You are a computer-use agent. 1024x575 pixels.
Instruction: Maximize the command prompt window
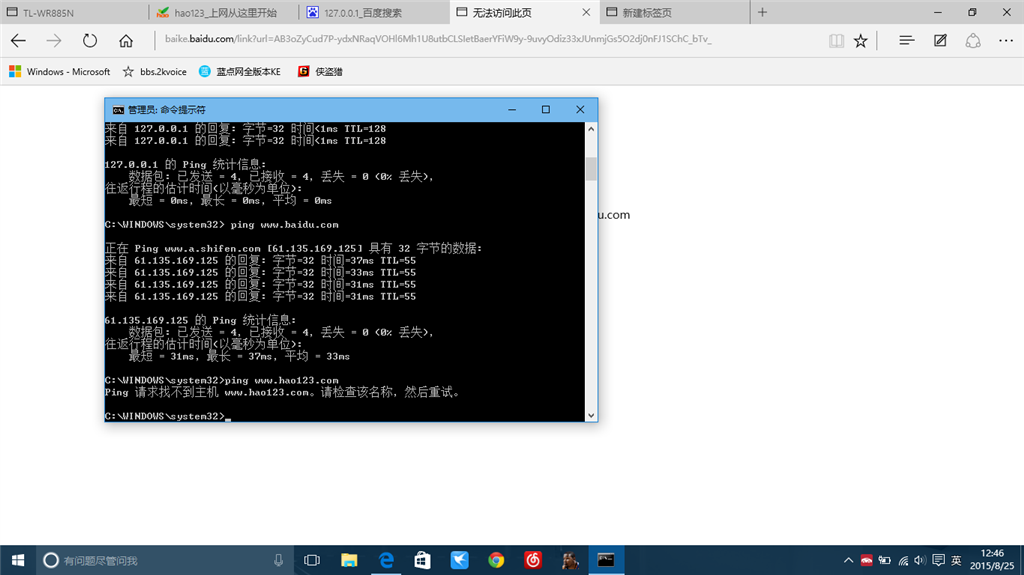546,110
